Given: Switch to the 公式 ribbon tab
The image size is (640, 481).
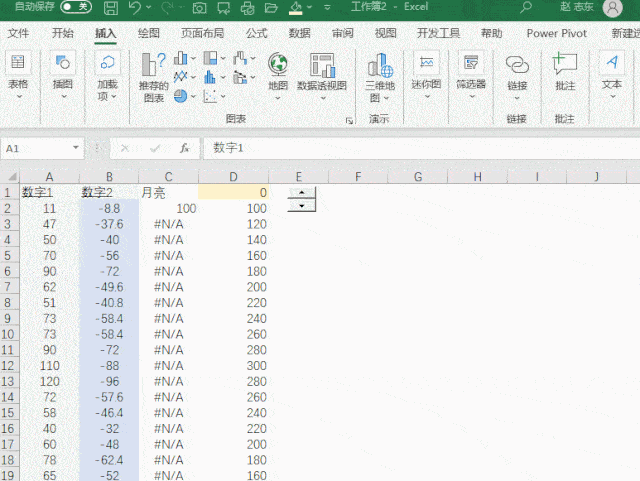Looking at the screenshot, I should 256,33.
